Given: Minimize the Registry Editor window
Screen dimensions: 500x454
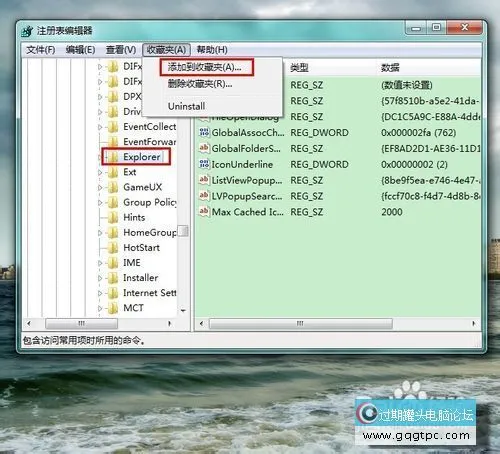Looking at the screenshot, I should click(x=416, y=28).
